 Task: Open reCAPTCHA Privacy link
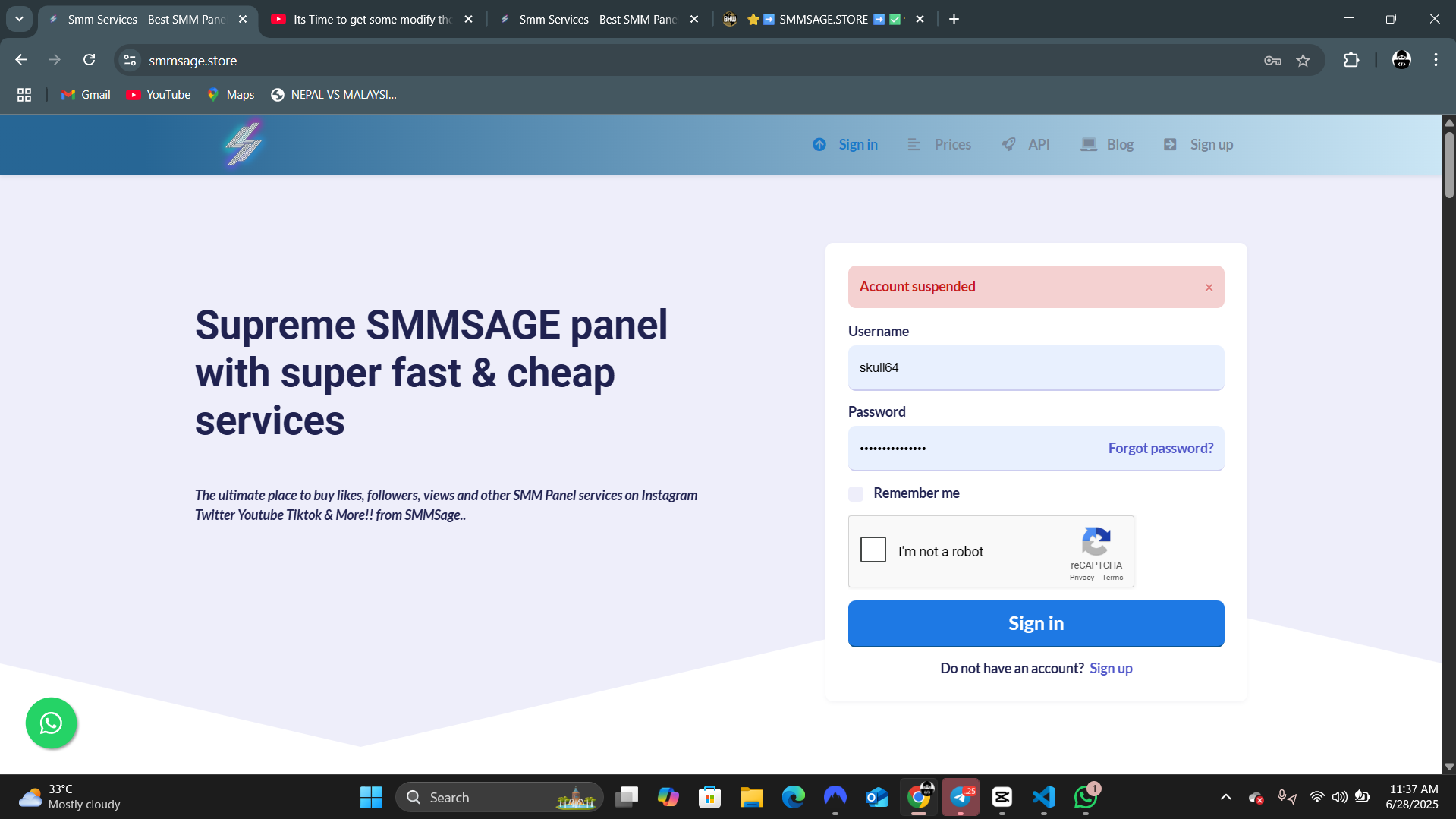pos(1082,578)
